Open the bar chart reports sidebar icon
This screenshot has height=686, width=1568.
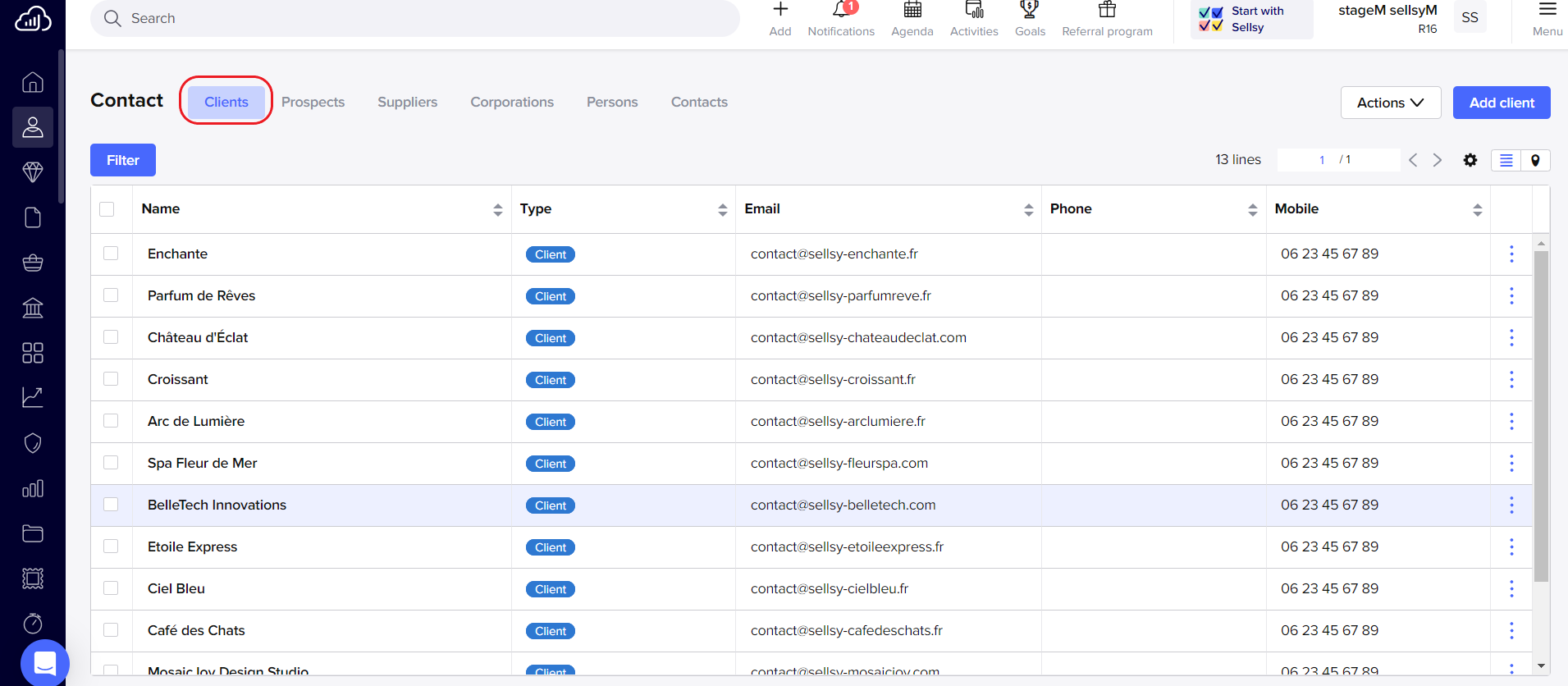point(33,488)
